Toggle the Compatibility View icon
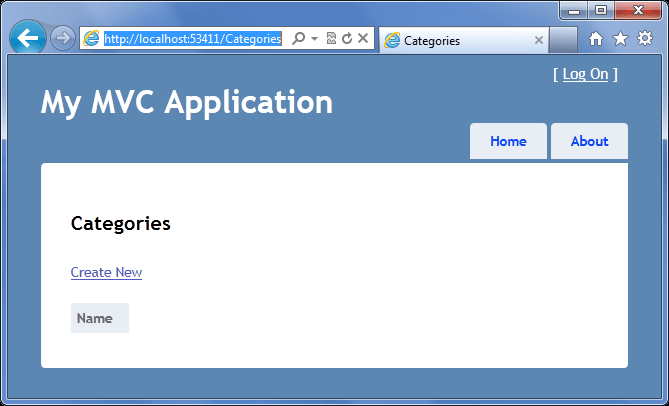The width and height of the screenshot is (669, 406). click(x=331, y=38)
